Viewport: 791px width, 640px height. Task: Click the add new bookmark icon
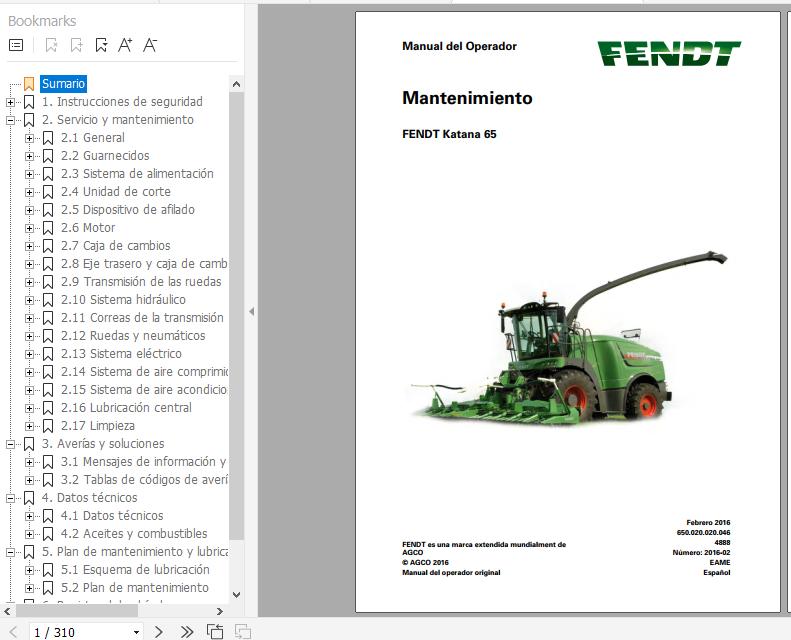point(76,45)
